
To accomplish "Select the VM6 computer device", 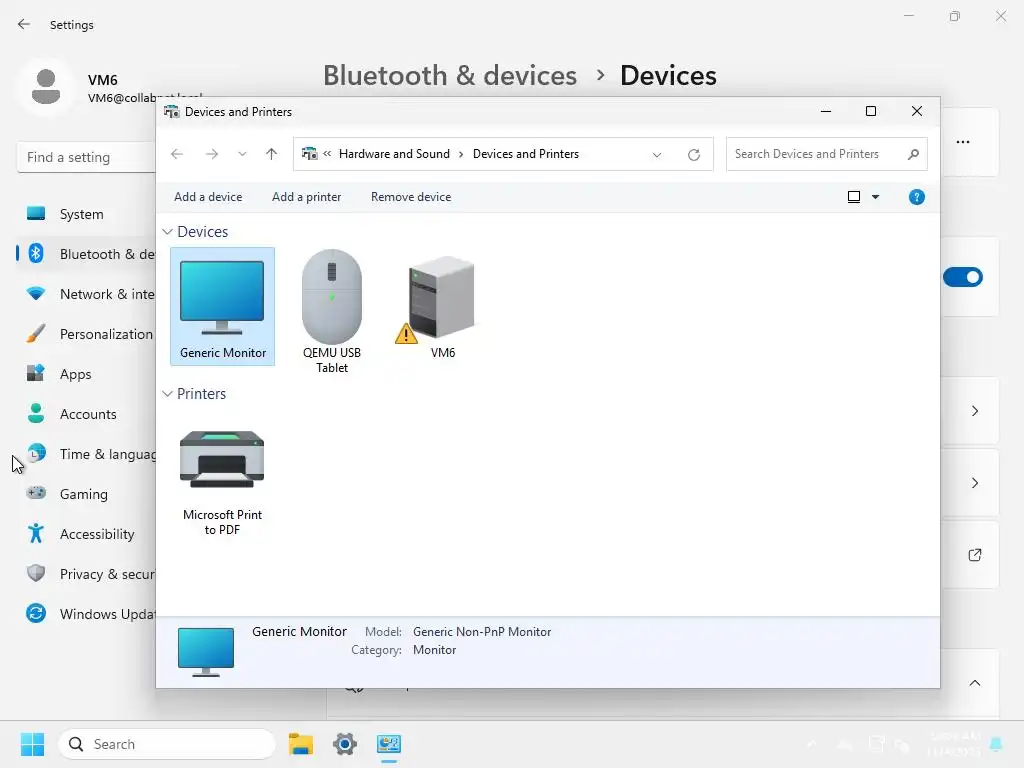I will click(442, 306).
